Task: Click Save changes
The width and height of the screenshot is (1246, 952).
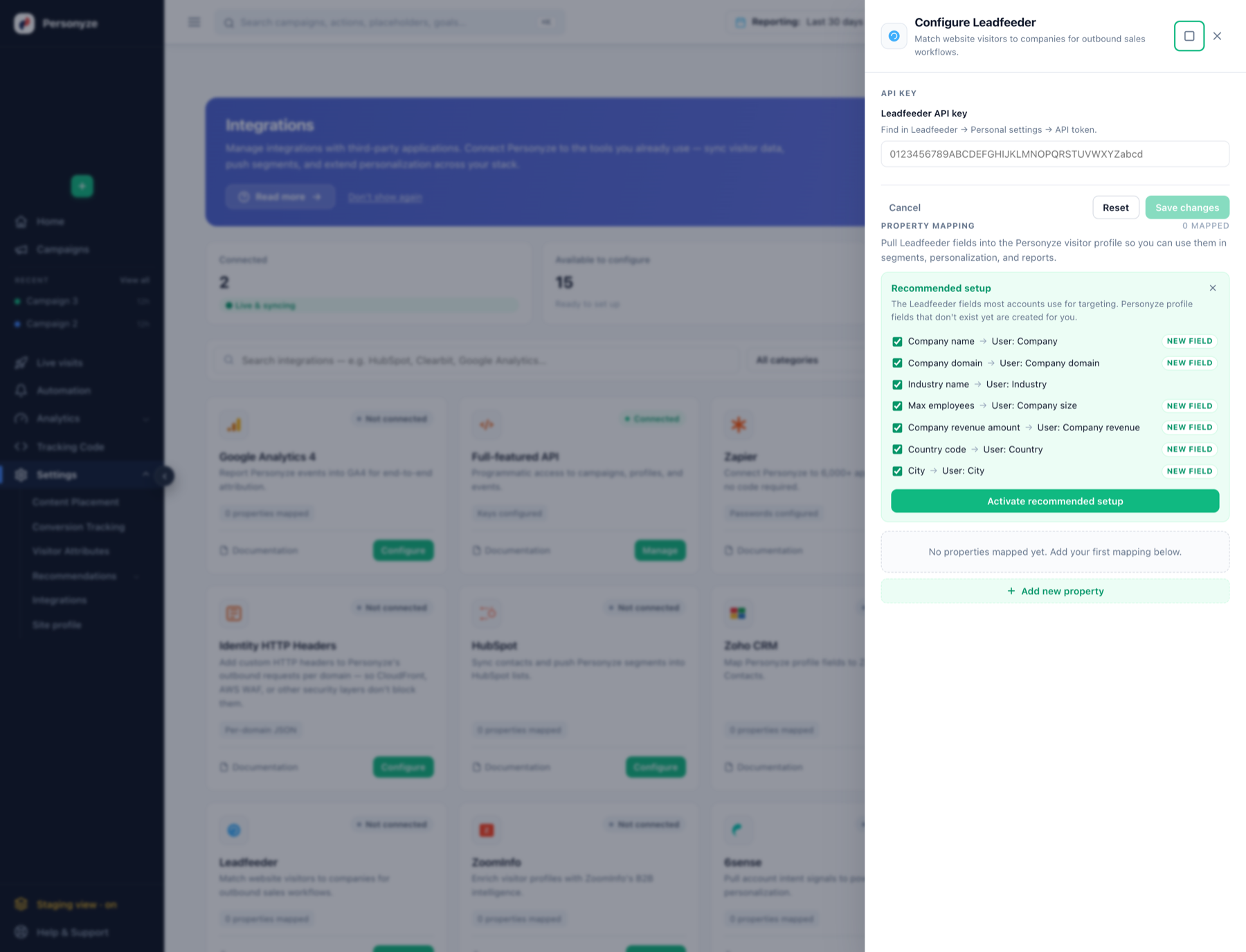Action: pos(1186,208)
